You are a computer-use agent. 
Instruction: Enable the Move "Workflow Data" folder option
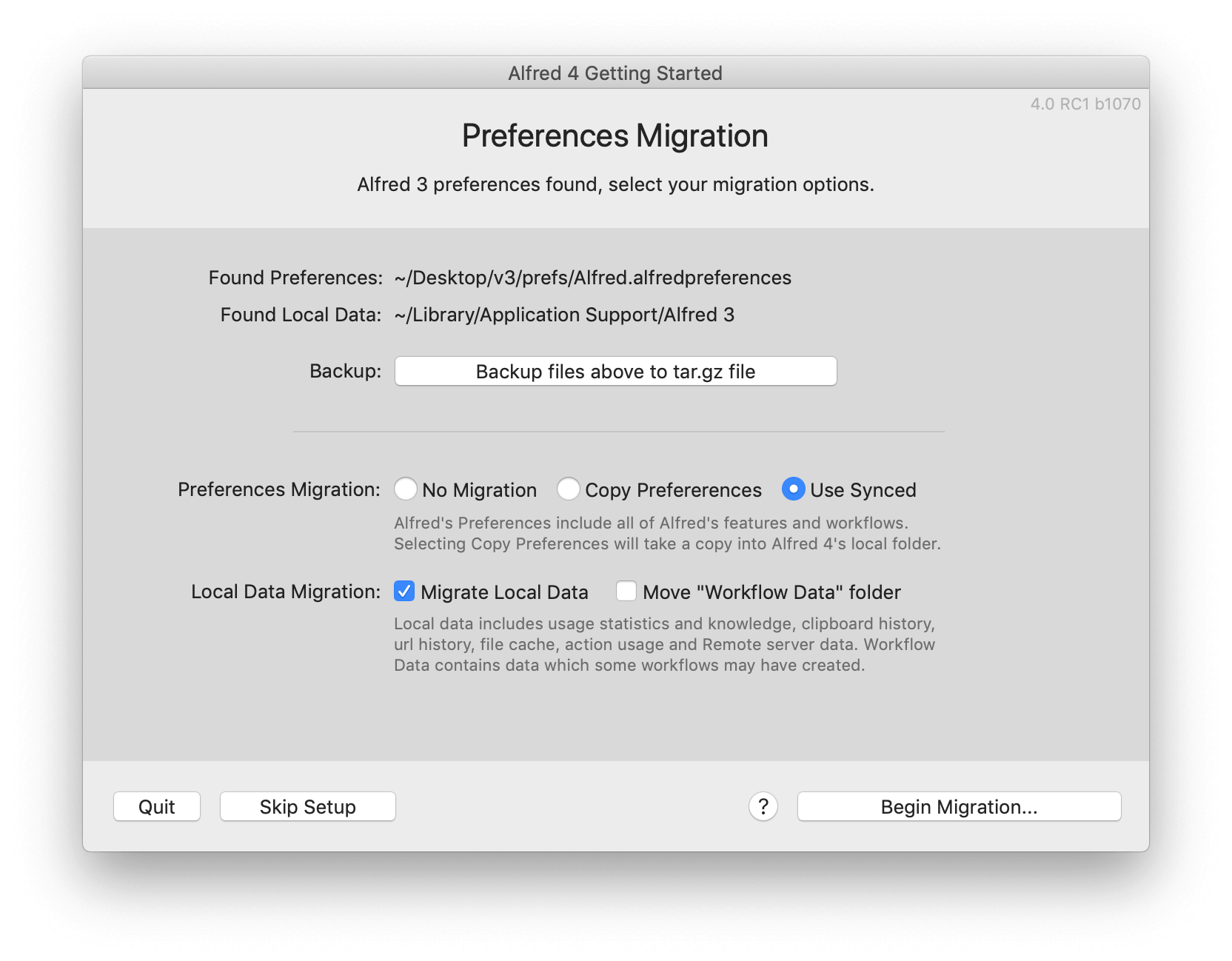pyautogui.click(x=626, y=592)
